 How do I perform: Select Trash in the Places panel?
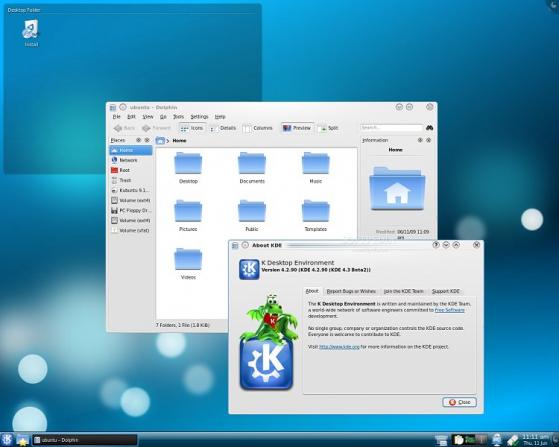[x=131, y=180]
